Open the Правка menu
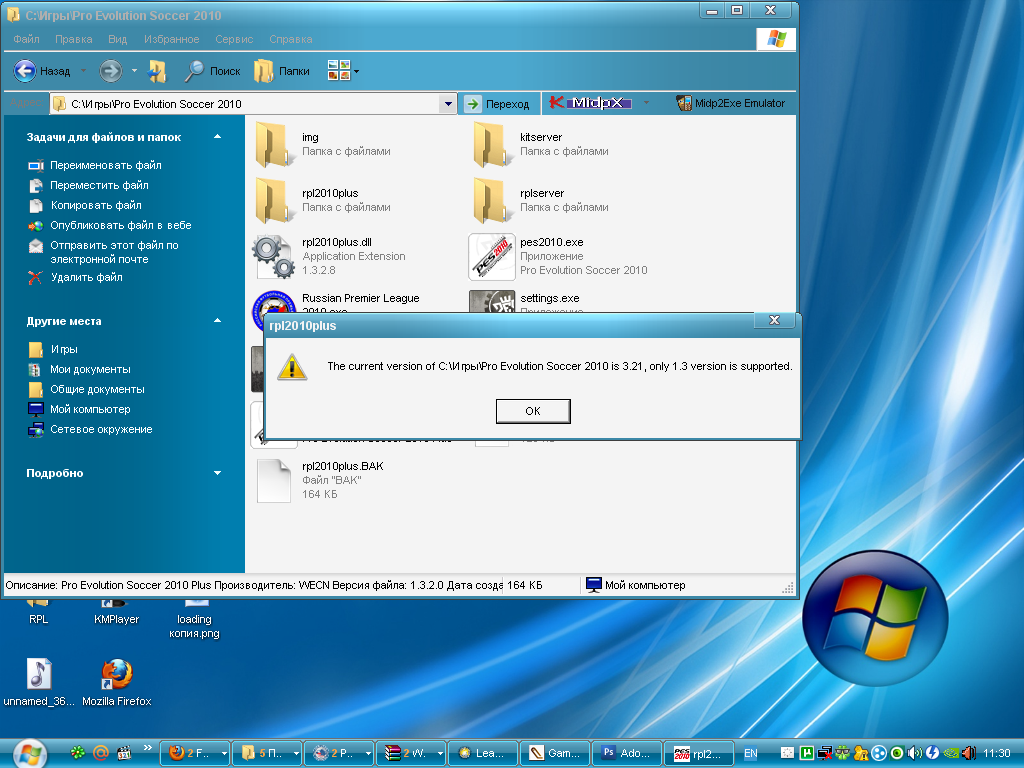The image size is (1024, 768). click(x=73, y=39)
